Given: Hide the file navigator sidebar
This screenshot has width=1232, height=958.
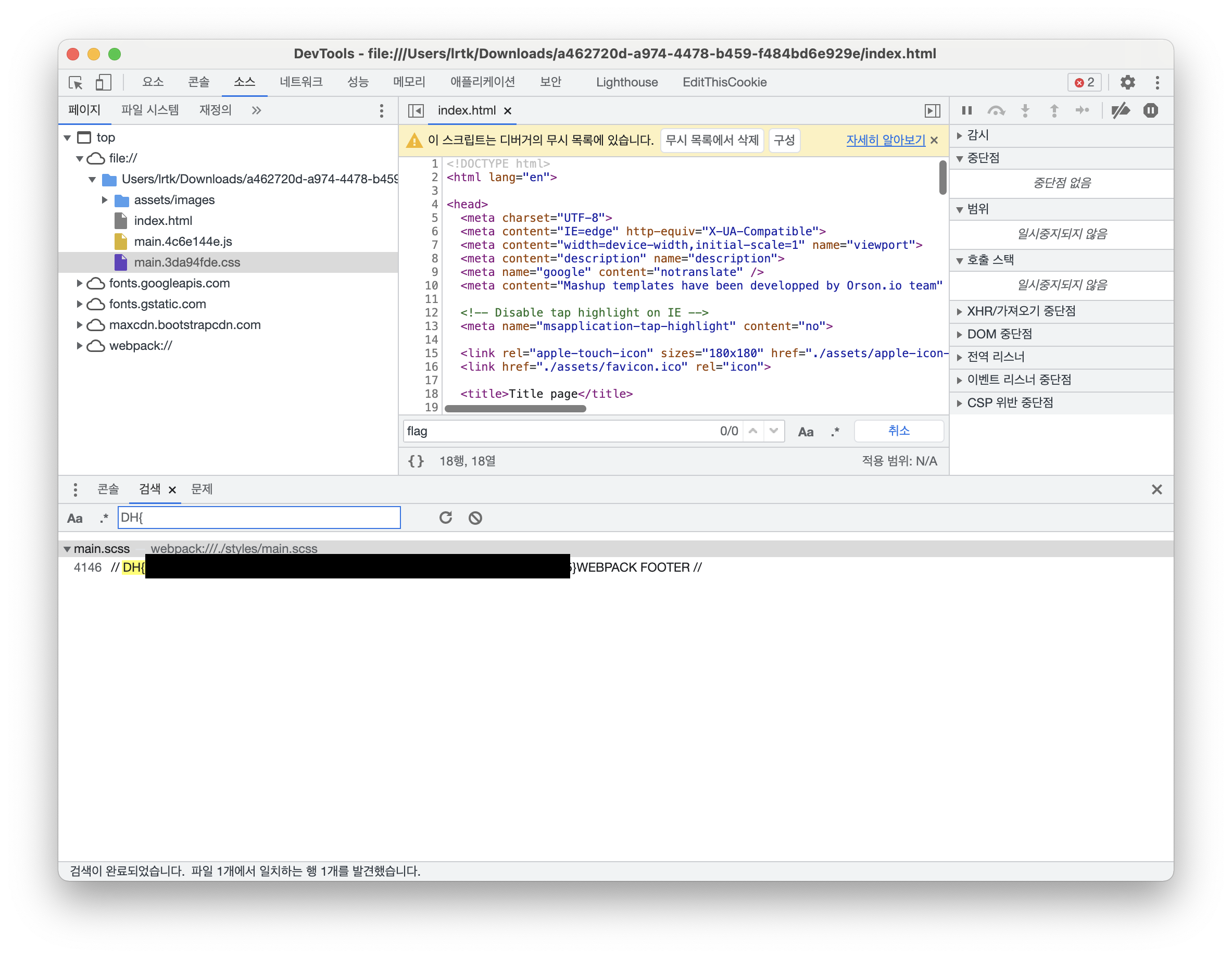Looking at the screenshot, I should tap(416, 110).
